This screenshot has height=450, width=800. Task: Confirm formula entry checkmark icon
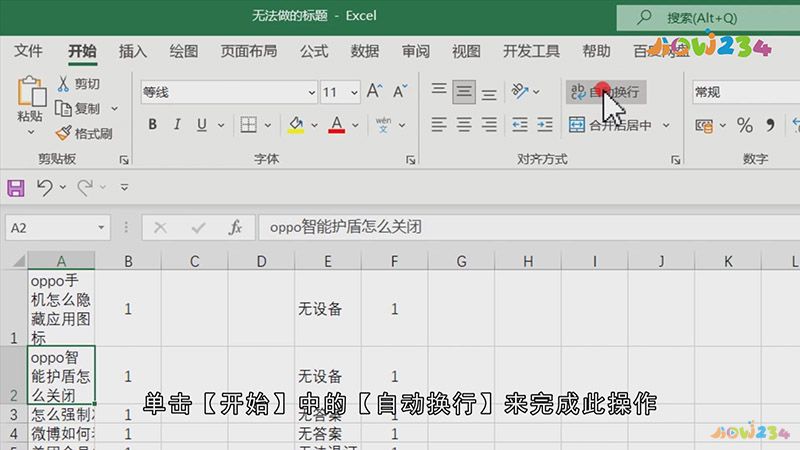click(198, 228)
